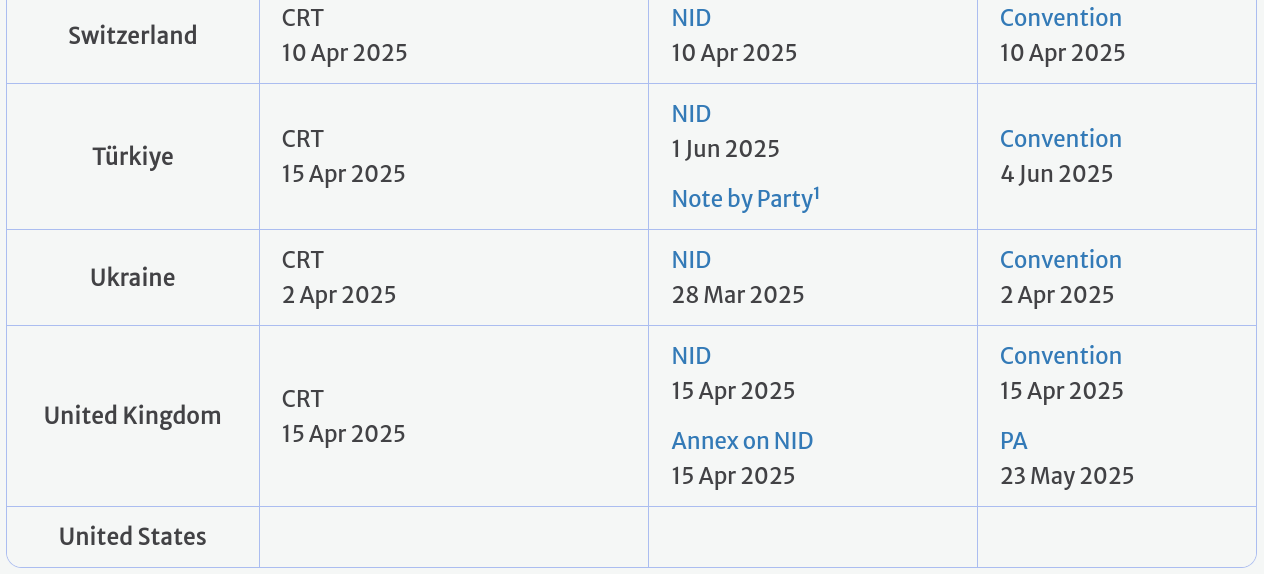Screen dimensions: 1264x574
Task: Click Ukraine's NID link
Action: pos(691,260)
